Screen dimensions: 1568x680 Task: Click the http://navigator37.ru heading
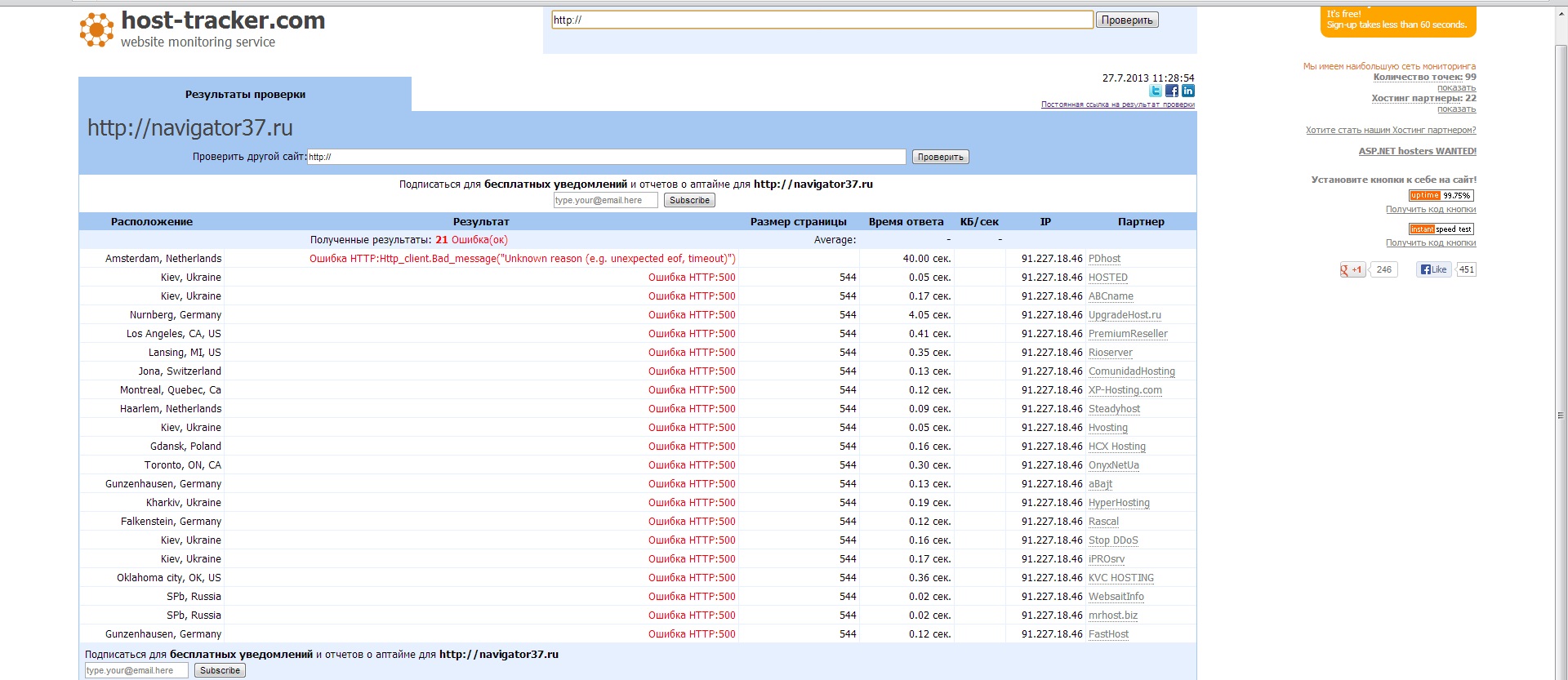coord(189,128)
